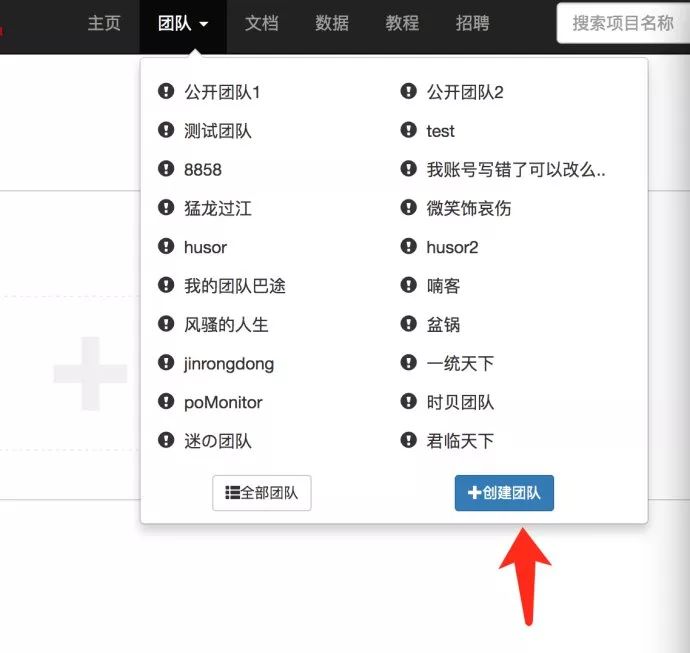Open the 数据 nav item
690x653 pixels.
[332, 23]
